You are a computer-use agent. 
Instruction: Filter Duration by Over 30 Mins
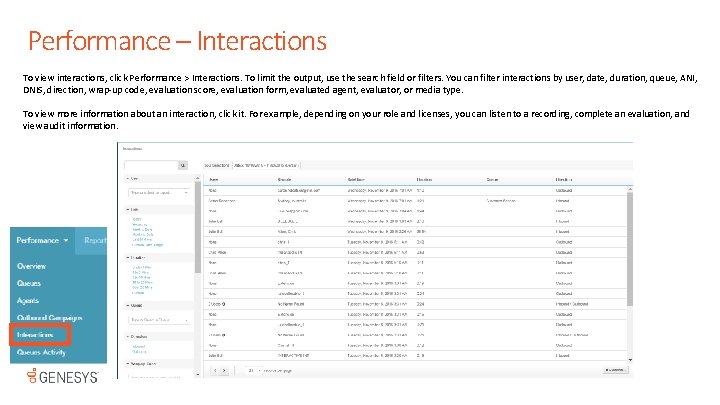tap(142, 287)
